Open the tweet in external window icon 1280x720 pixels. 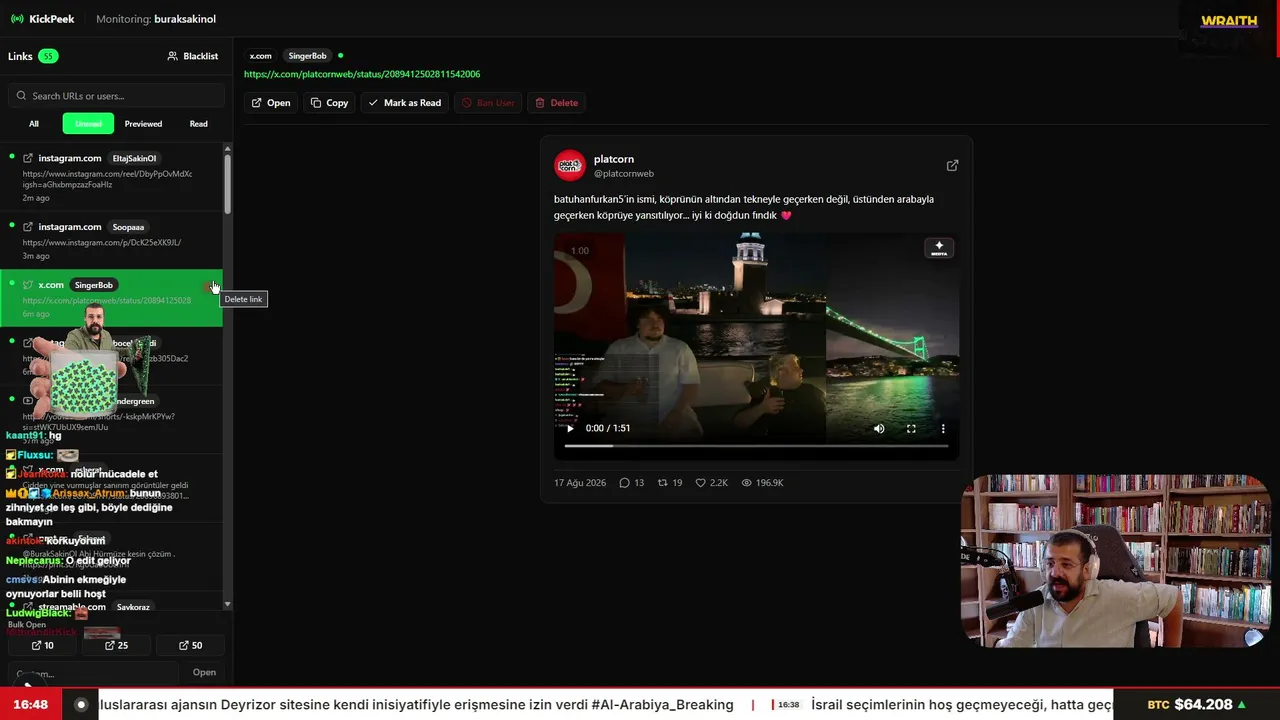(x=952, y=166)
